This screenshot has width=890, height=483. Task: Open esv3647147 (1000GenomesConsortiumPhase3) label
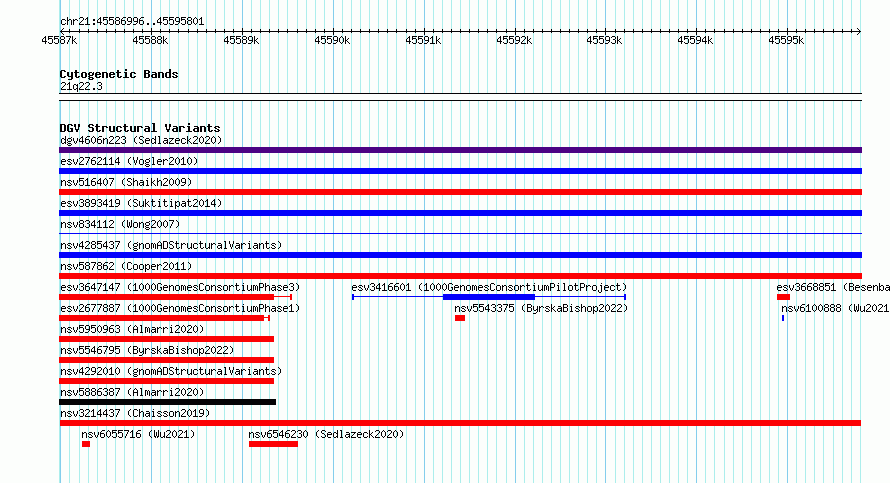(x=180, y=287)
